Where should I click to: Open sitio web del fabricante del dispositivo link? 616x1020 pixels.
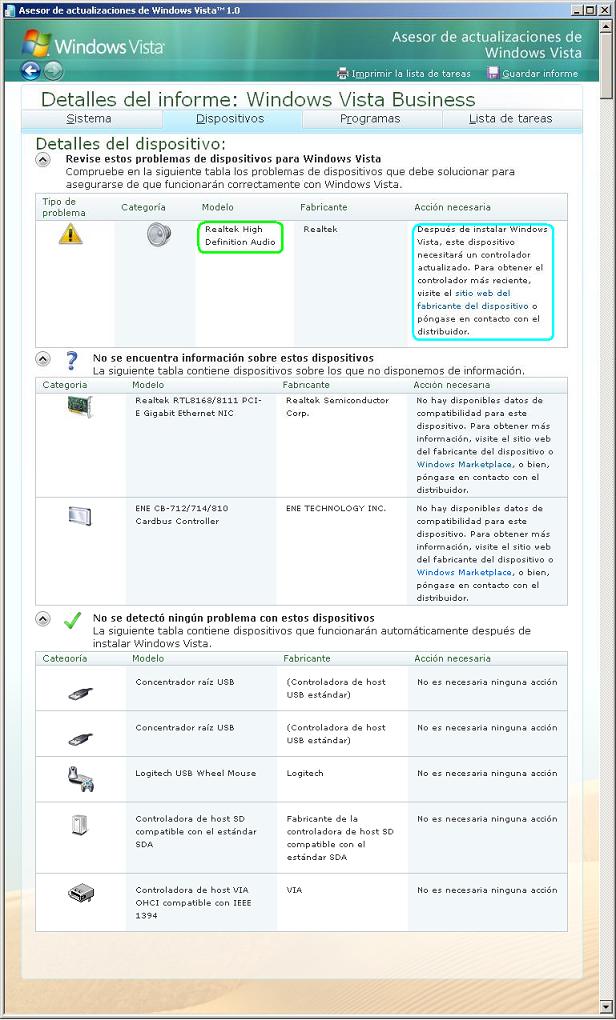coord(473,299)
